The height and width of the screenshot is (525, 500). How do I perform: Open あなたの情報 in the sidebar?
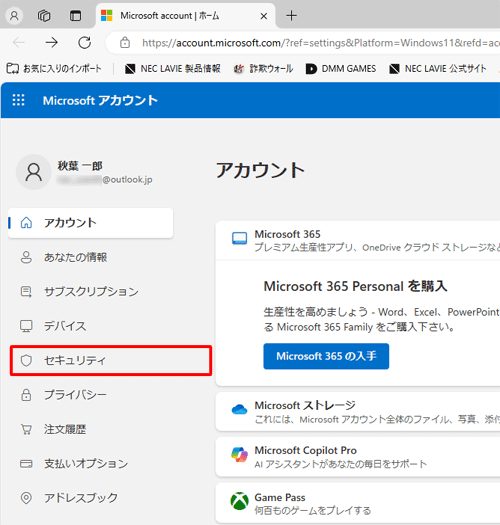click(x=90, y=257)
